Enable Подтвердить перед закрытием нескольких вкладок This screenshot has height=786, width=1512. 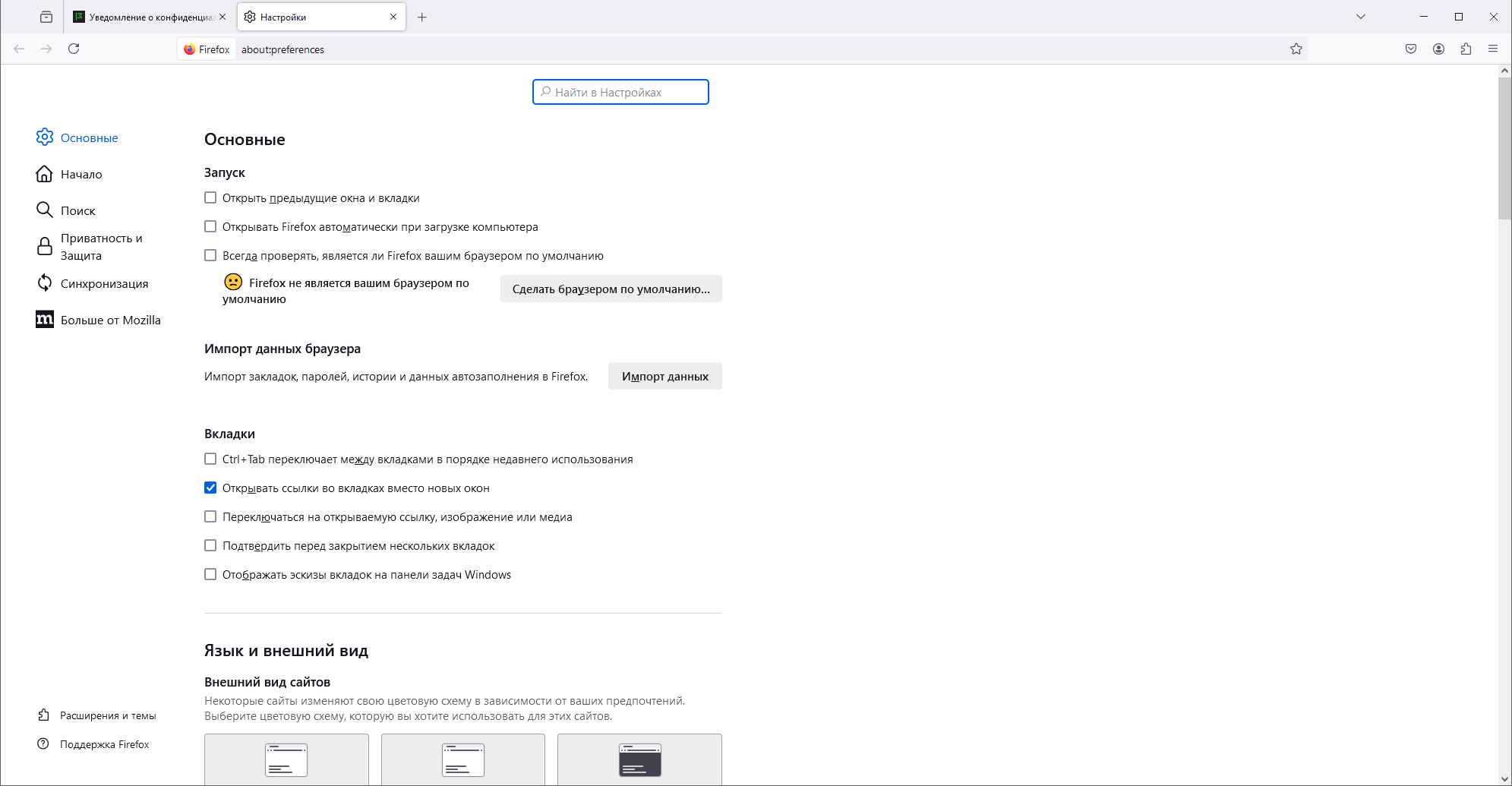click(210, 545)
